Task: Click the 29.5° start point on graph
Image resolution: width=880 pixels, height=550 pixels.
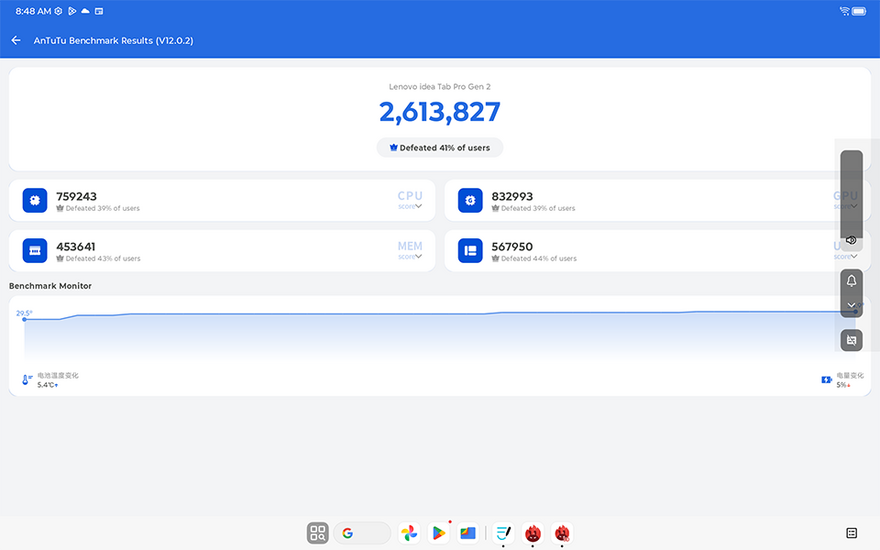Action: (x=24, y=319)
